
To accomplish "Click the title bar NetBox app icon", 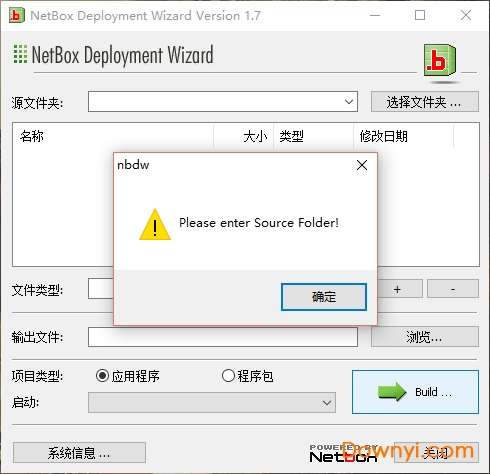I will tap(17, 16).
